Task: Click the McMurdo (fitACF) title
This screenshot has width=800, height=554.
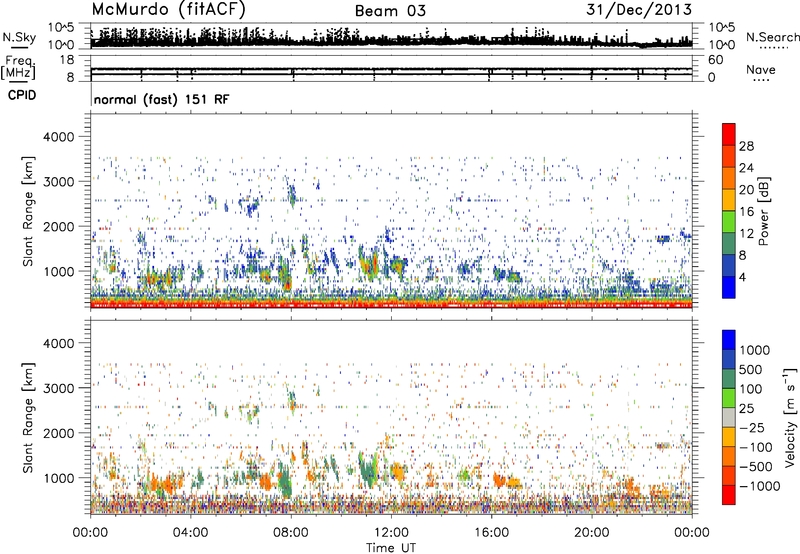Action: pos(168,10)
